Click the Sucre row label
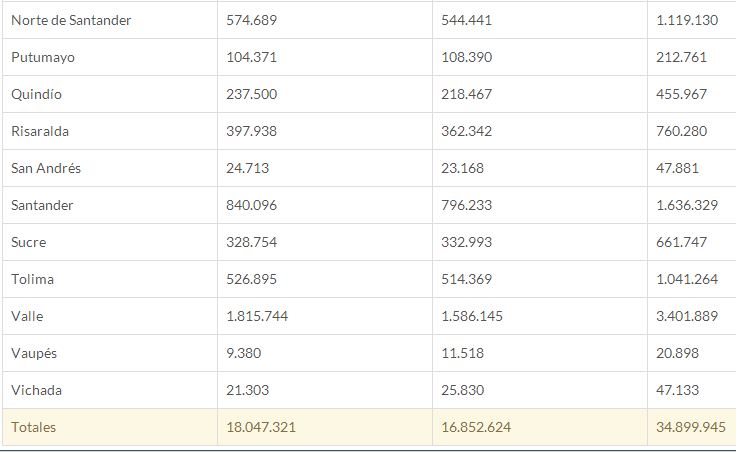Image resolution: width=736 pixels, height=452 pixels. [x=29, y=242]
